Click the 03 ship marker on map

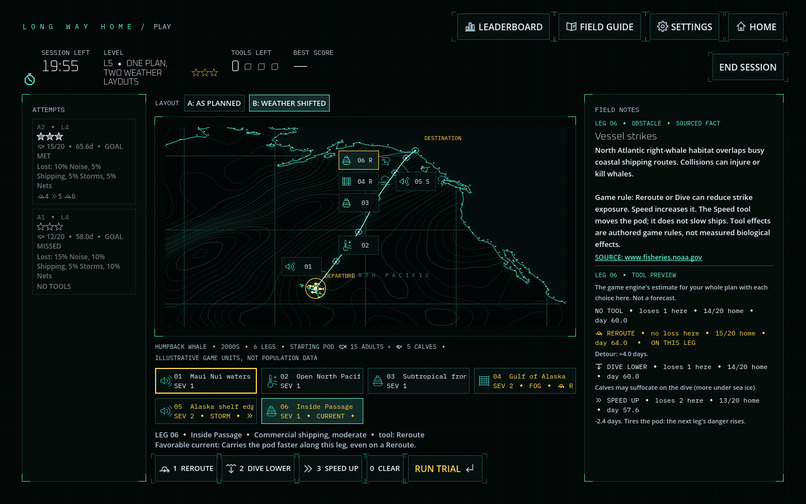358,203
